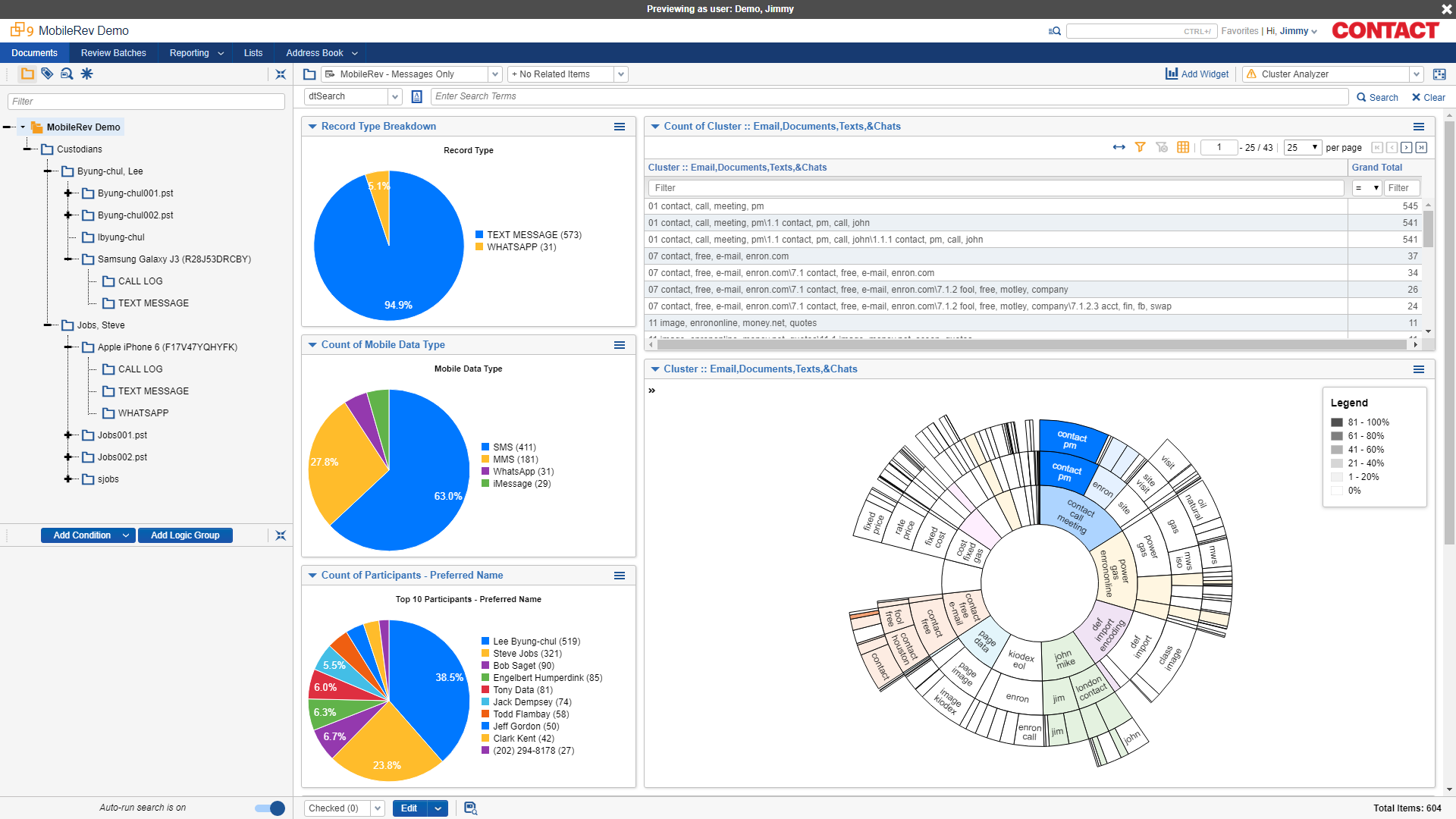1456x819 pixels.
Task: Click the Enter Search Terms field
Action: pyautogui.click(x=887, y=96)
